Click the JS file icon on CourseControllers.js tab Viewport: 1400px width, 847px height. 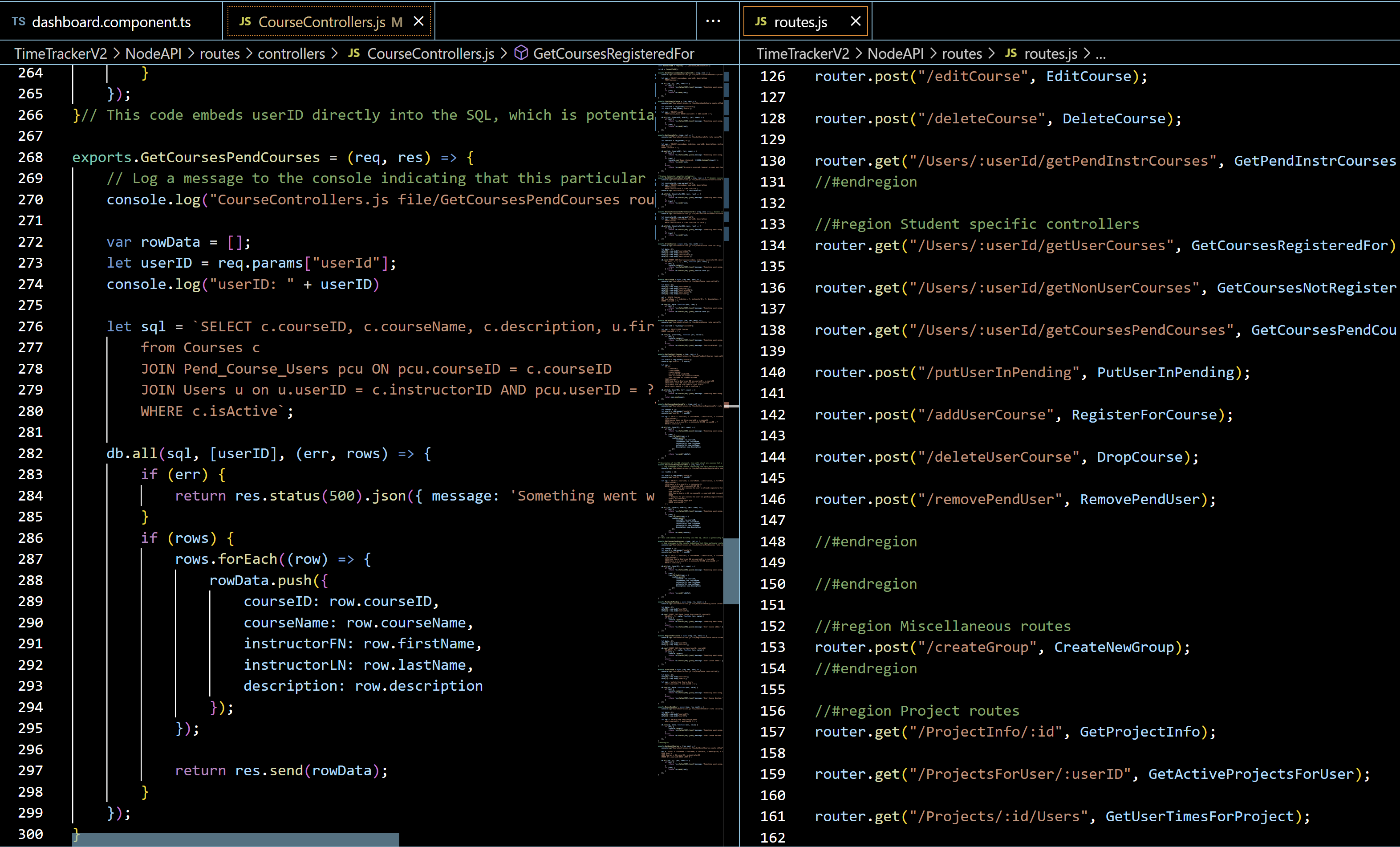coord(245,22)
